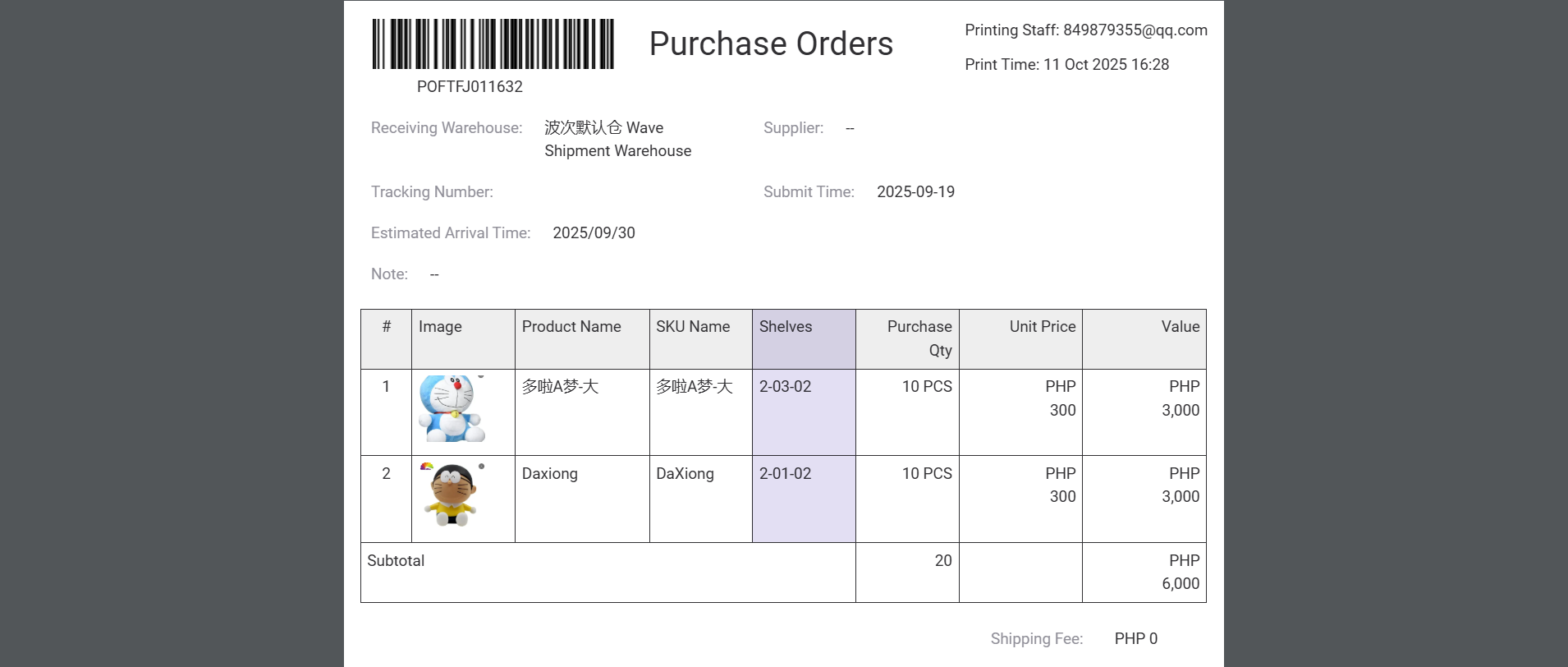Image resolution: width=1568 pixels, height=667 pixels.
Task: Select shelf cell 2-01-02
Action: click(x=785, y=474)
